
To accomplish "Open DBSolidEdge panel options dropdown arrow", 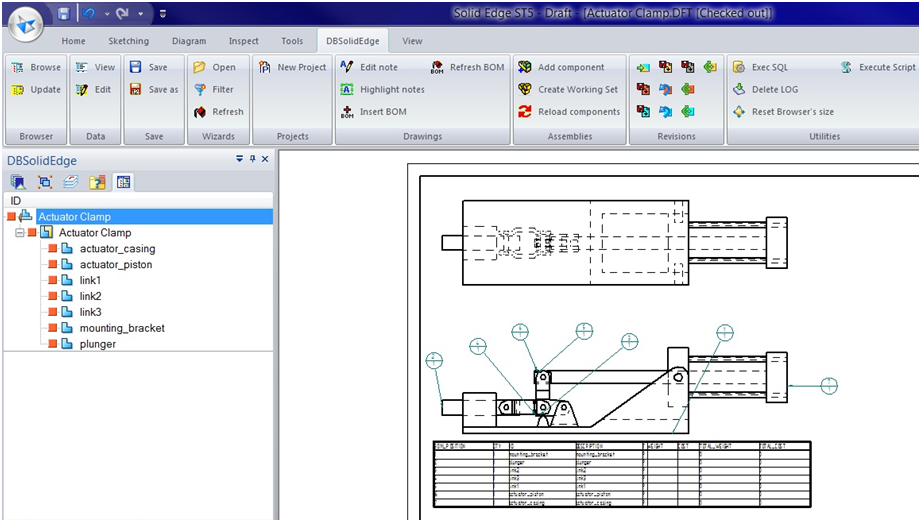I will (239, 159).
